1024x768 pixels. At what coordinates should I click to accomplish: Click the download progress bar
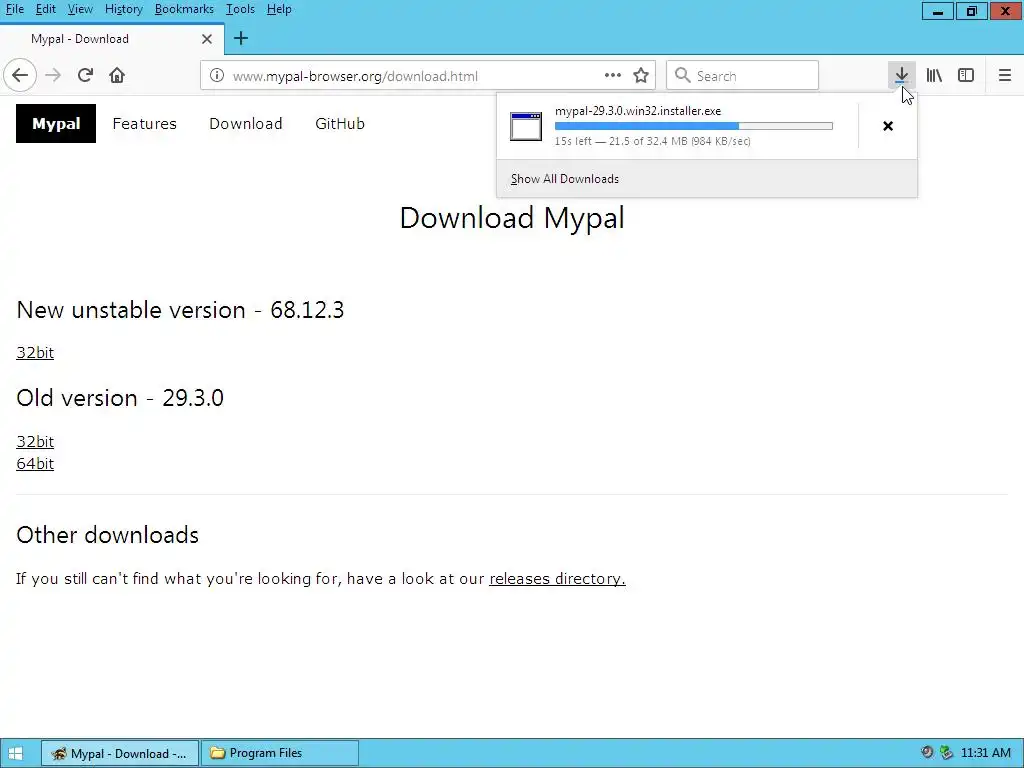[694, 126]
